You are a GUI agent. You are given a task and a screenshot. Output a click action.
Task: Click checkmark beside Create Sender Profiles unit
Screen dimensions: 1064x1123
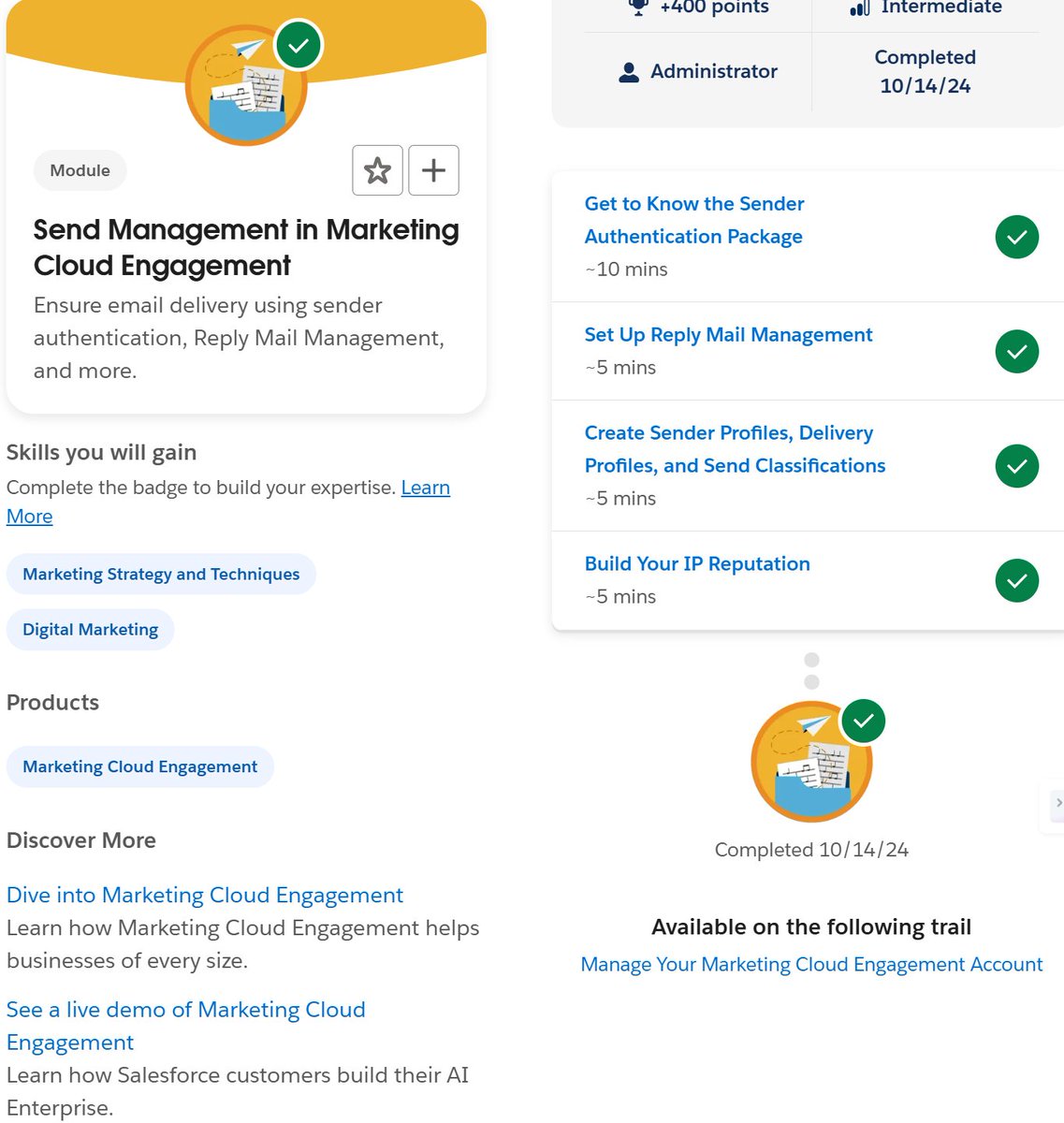(x=1017, y=466)
